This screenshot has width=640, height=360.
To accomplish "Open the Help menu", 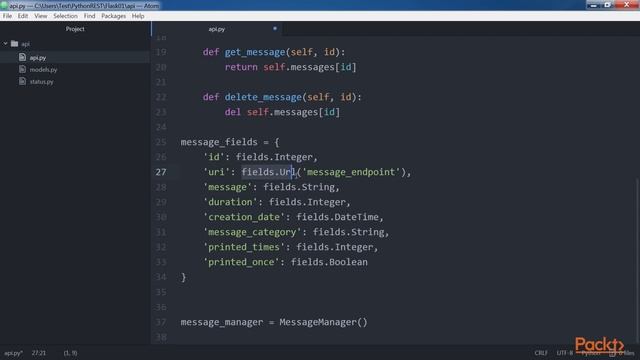I will point(138,16).
